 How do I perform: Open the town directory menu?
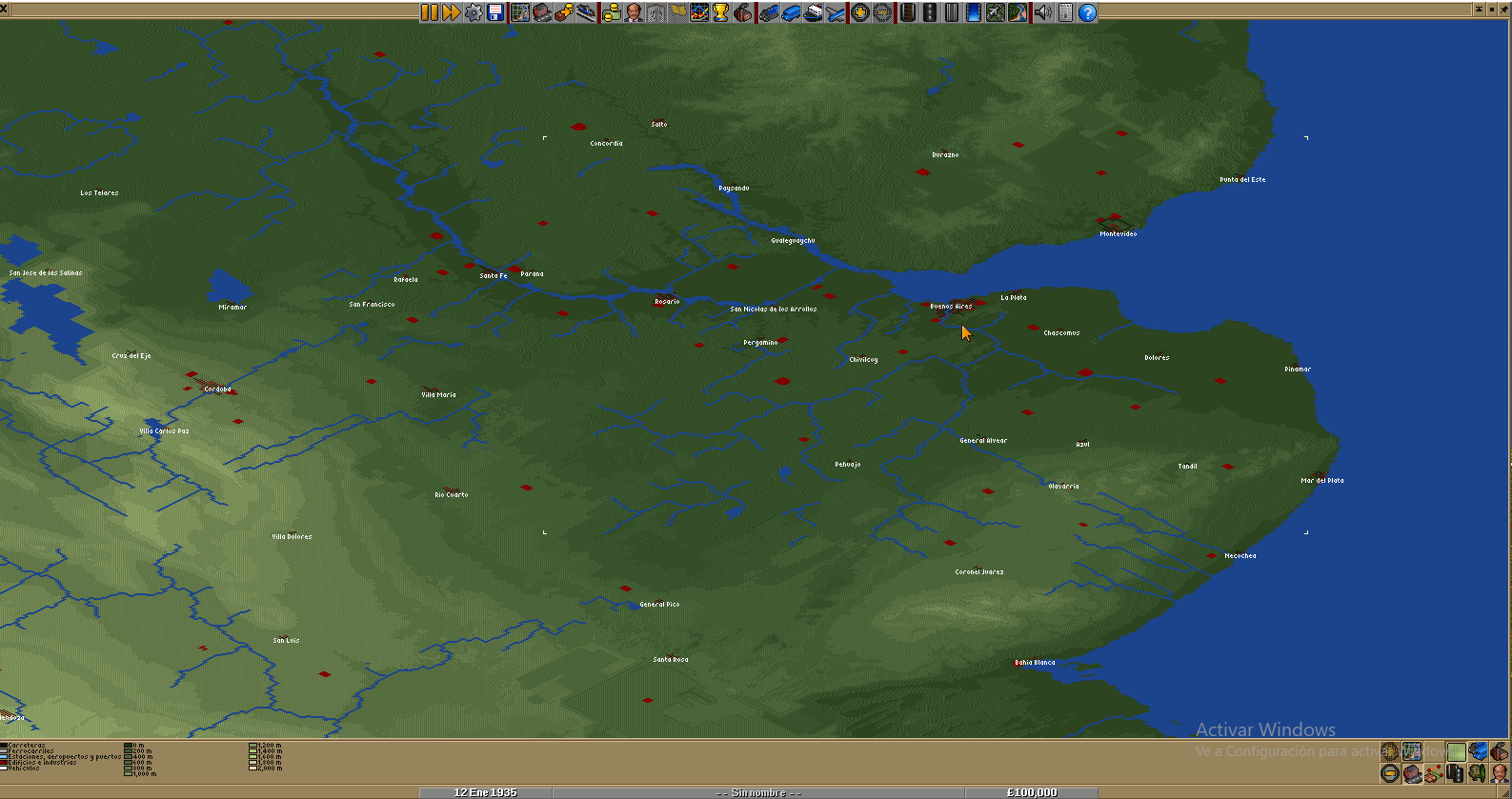point(541,12)
